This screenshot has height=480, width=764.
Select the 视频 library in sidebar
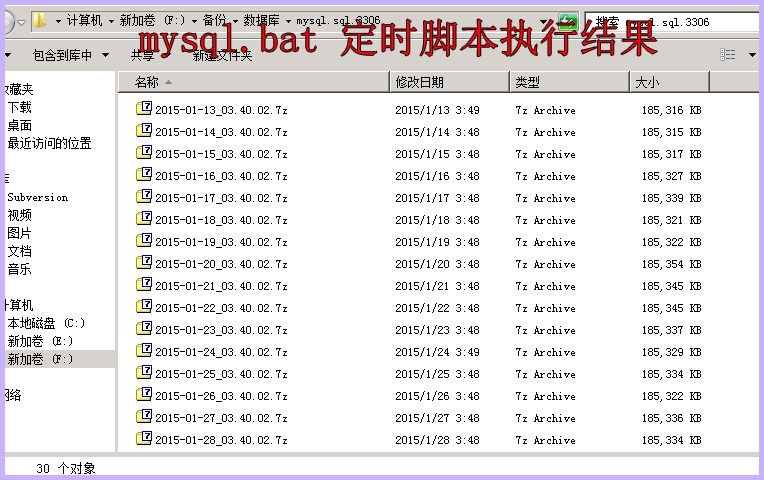pos(19,215)
